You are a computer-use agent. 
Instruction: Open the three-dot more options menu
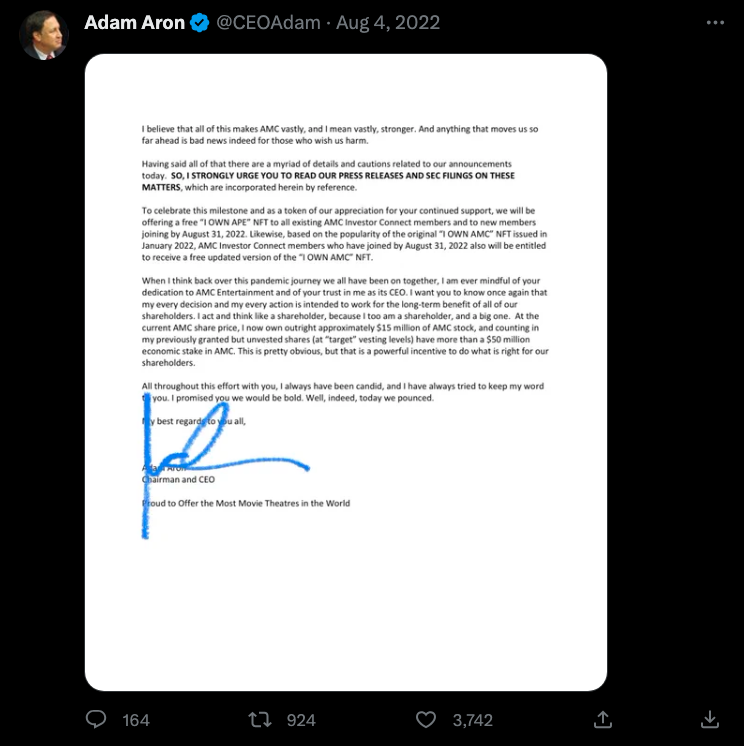tap(714, 22)
